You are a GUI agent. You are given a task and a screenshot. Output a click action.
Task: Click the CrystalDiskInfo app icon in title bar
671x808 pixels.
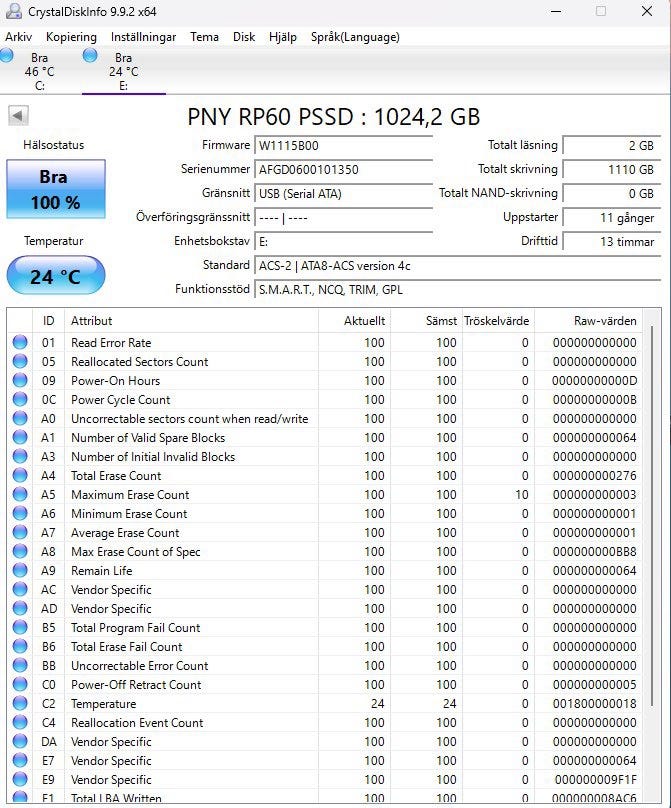coord(13,11)
